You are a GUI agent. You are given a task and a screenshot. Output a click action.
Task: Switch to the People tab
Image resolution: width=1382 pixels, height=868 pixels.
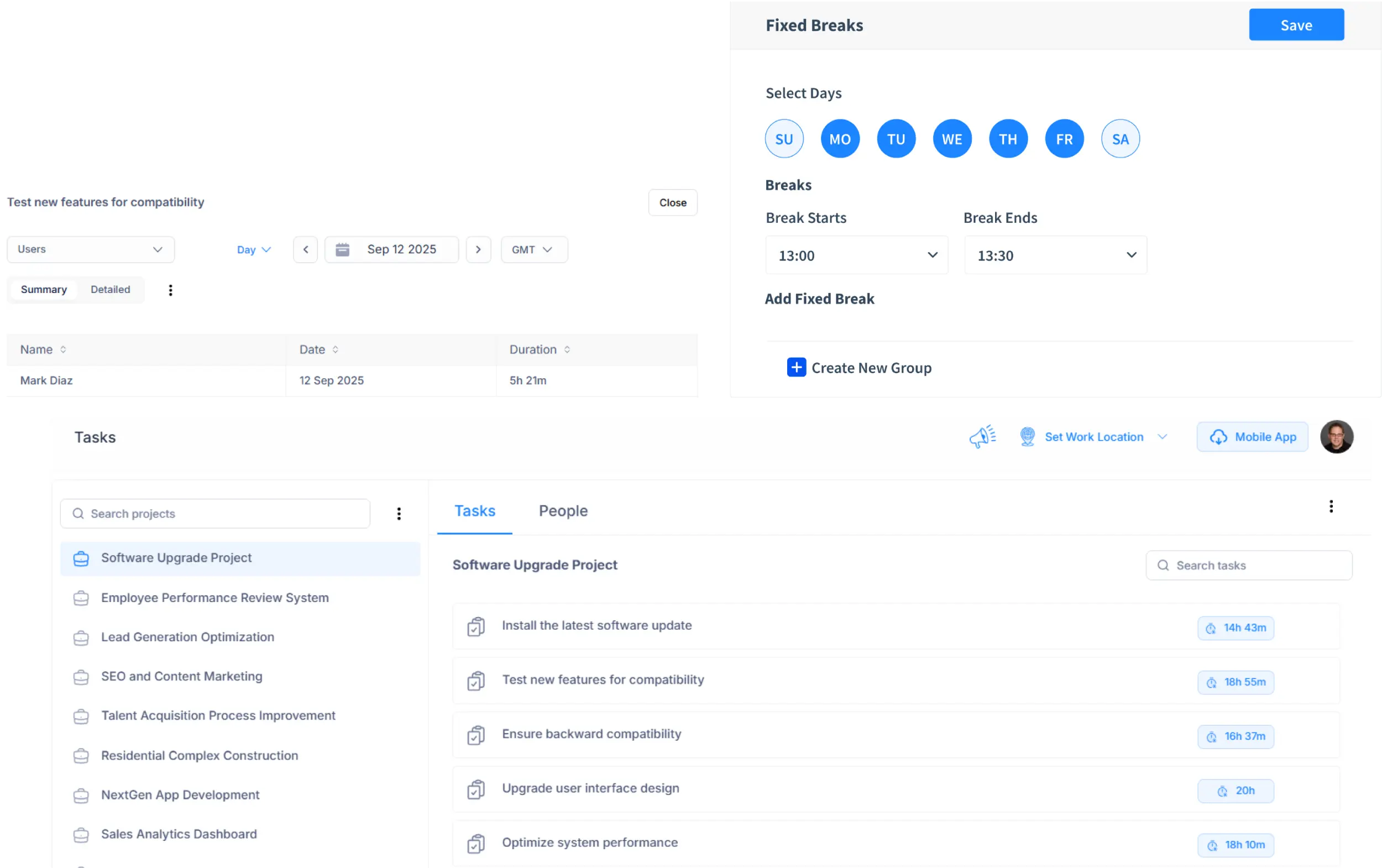(x=562, y=510)
